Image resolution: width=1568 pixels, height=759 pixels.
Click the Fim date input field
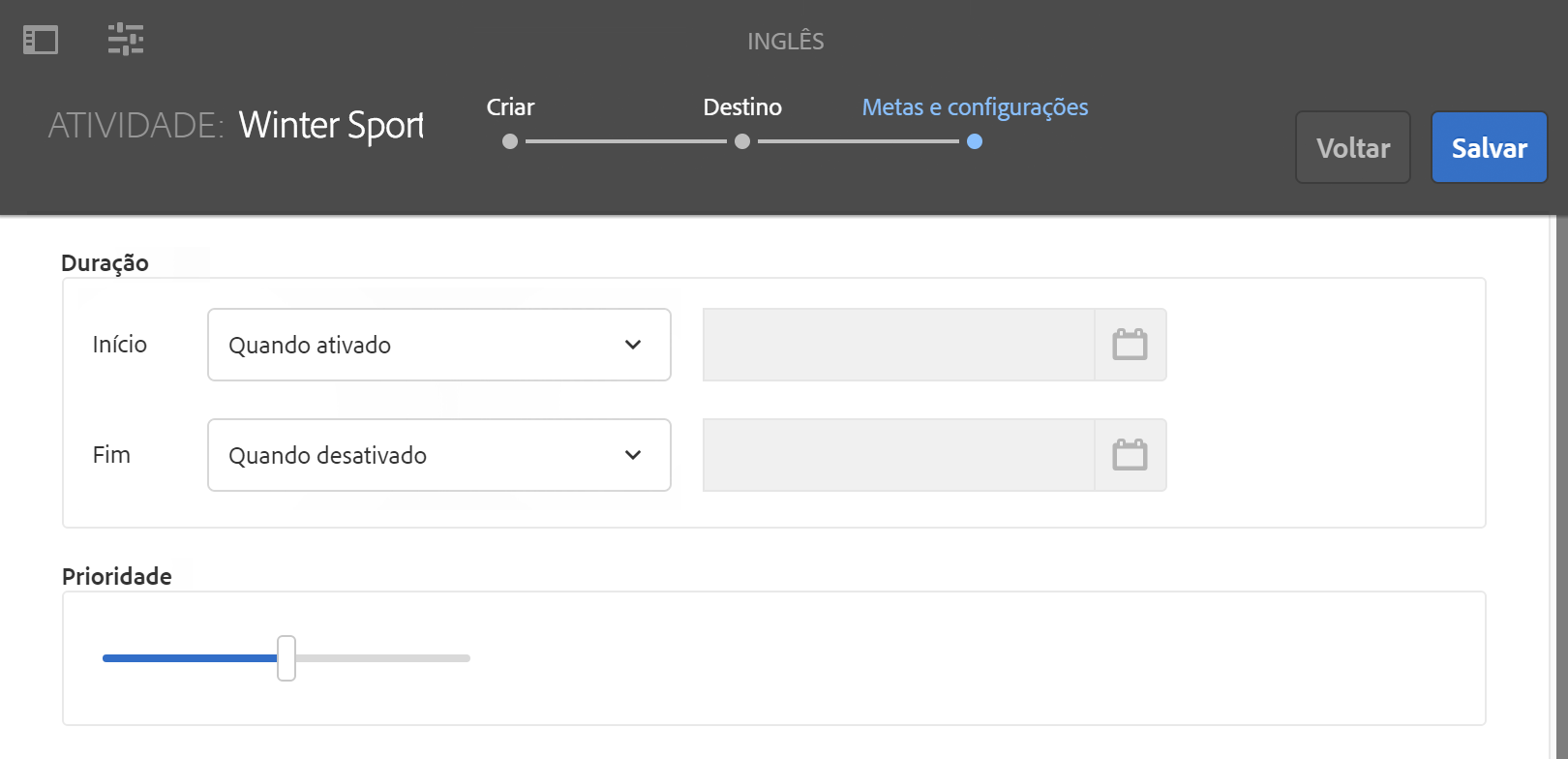click(x=898, y=455)
